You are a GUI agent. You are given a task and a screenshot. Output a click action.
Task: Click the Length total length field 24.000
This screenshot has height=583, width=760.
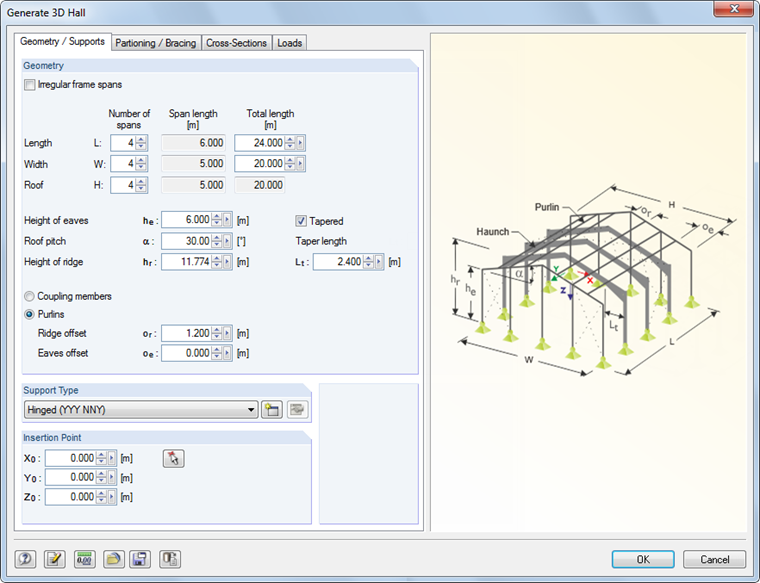click(260, 143)
